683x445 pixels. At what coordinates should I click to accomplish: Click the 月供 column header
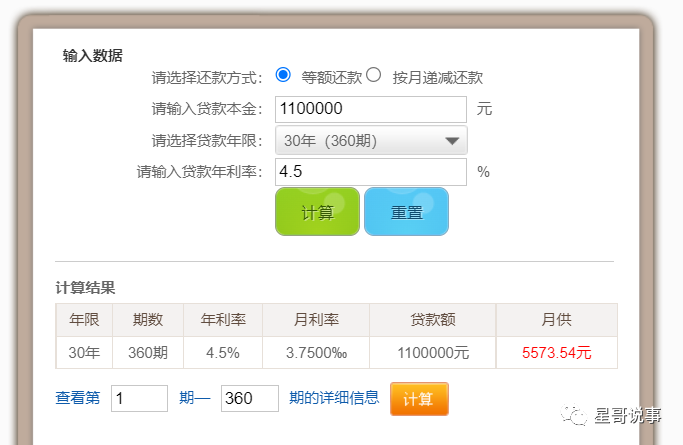557,320
